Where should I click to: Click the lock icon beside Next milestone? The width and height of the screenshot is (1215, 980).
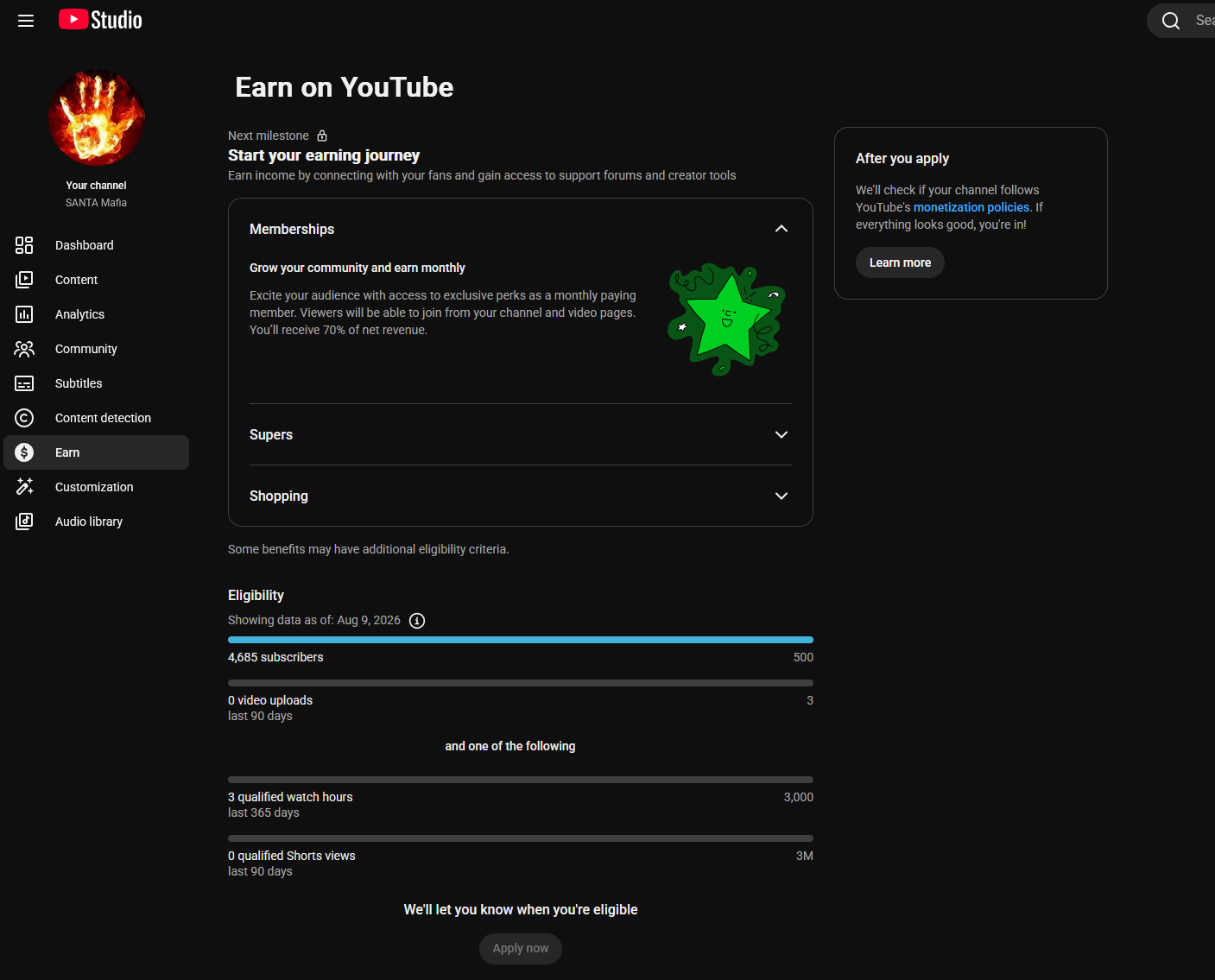(x=322, y=136)
